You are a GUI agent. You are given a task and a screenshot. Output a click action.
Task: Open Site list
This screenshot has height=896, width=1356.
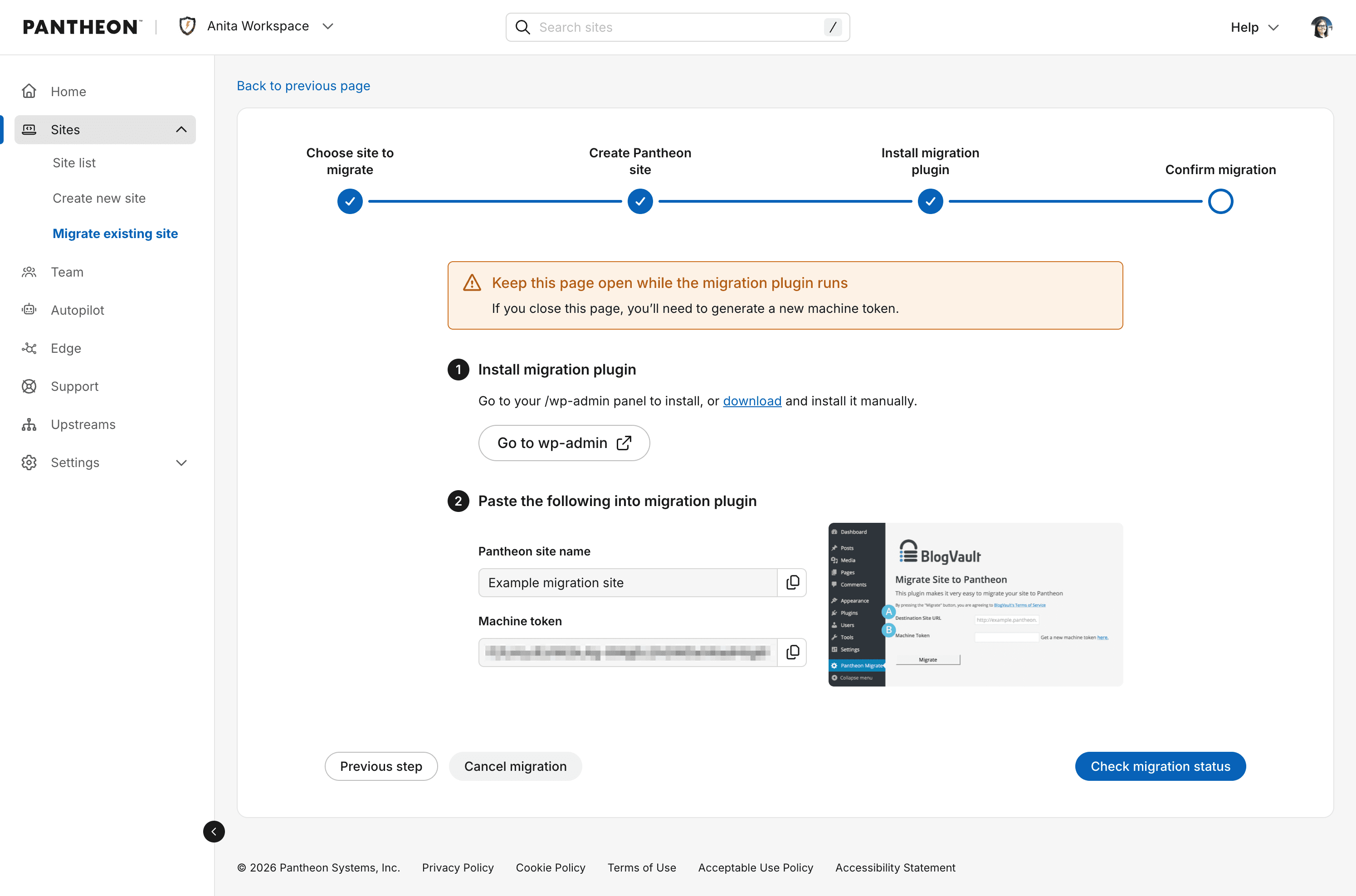(74, 163)
